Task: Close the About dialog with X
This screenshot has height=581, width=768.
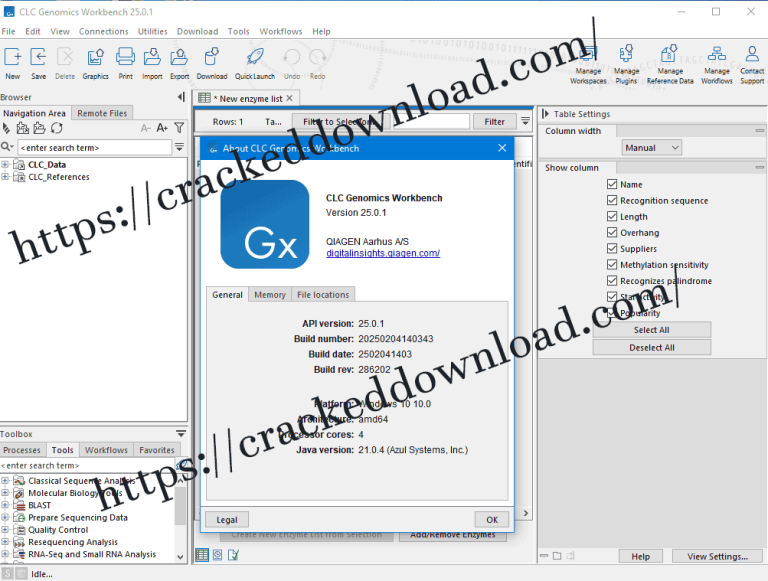Action: coord(502,148)
